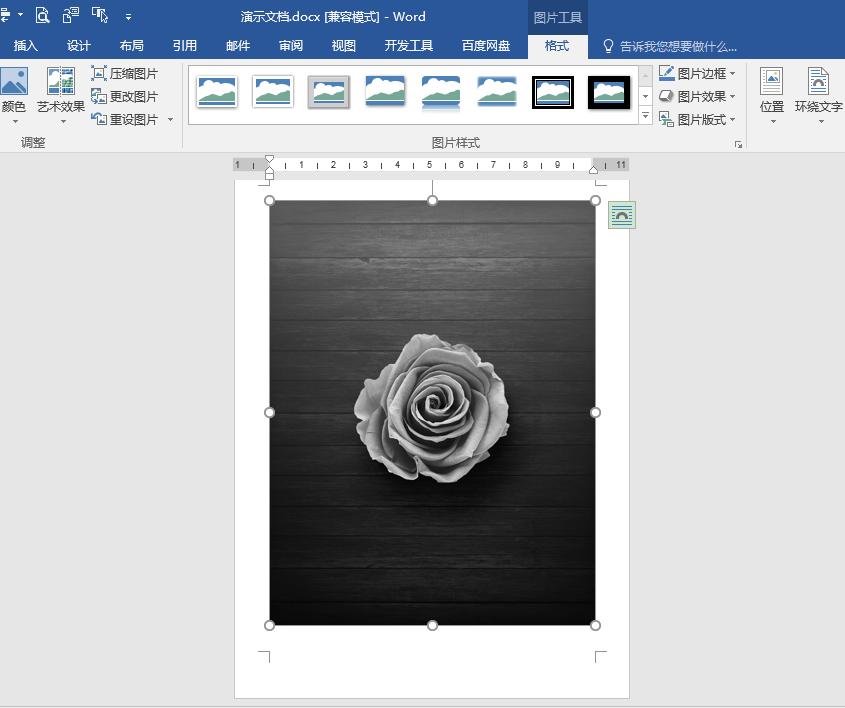The height and width of the screenshot is (708, 845).
Task: Expand the 图片版式 picture layout dropdown
Action: (732, 120)
